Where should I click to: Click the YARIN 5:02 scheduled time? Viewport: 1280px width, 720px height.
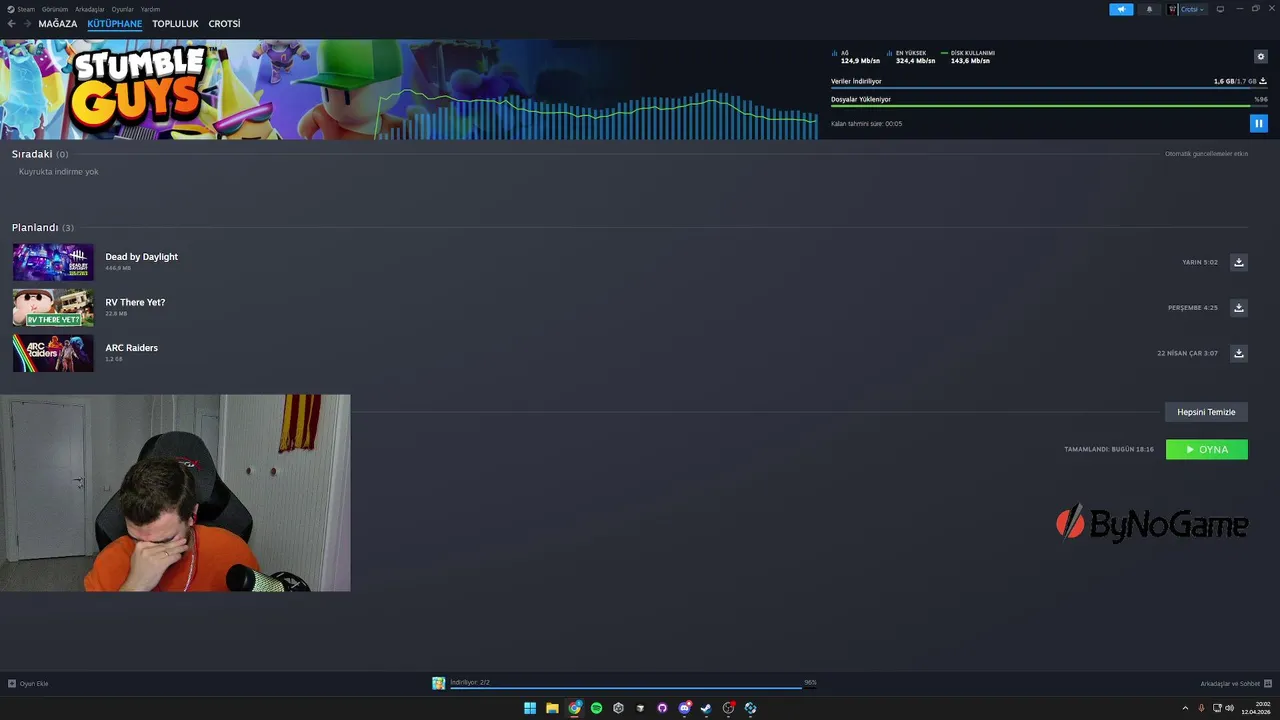click(x=1200, y=262)
